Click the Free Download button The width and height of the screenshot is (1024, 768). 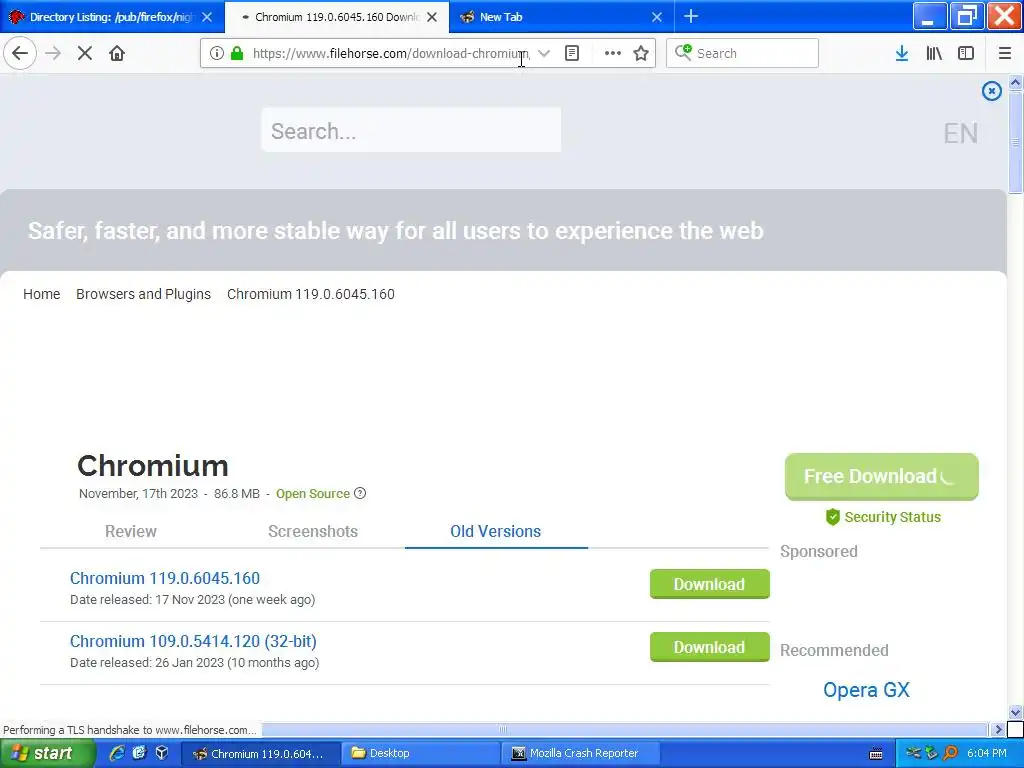click(881, 477)
